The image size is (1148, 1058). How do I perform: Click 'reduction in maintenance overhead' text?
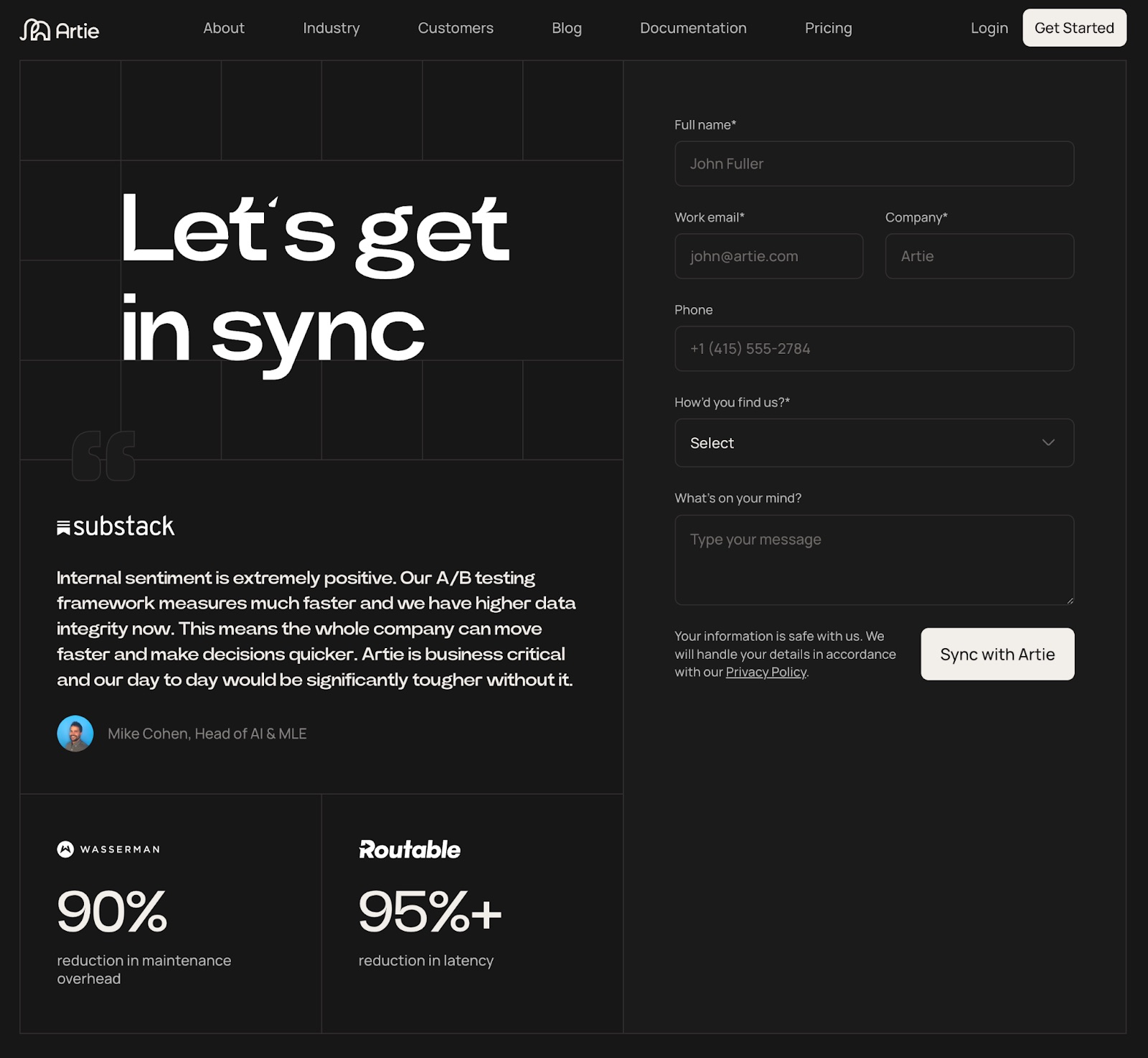pyautogui.click(x=144, y=970)
